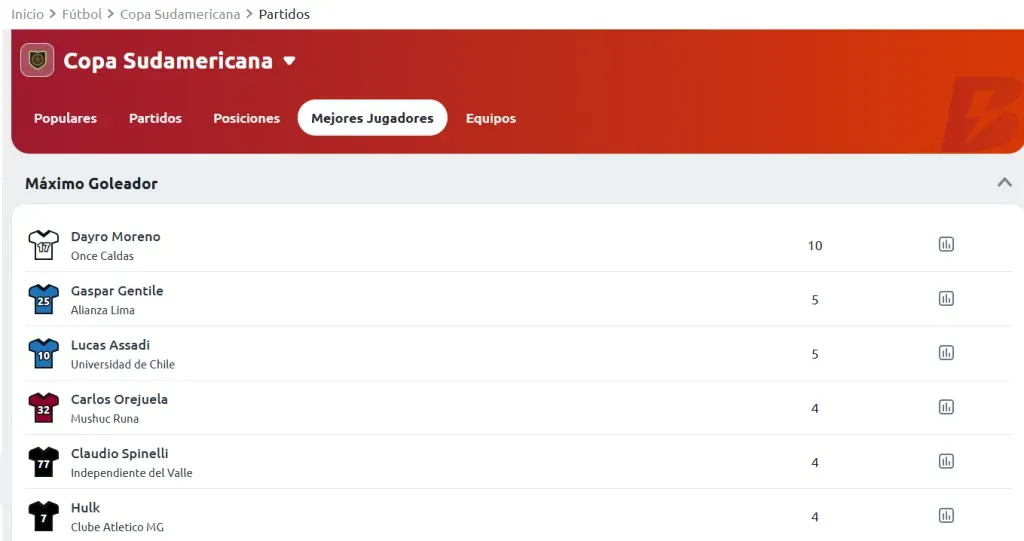Open the Copa Sudamericana competition dropdown arrow

[x=290, y=61]
